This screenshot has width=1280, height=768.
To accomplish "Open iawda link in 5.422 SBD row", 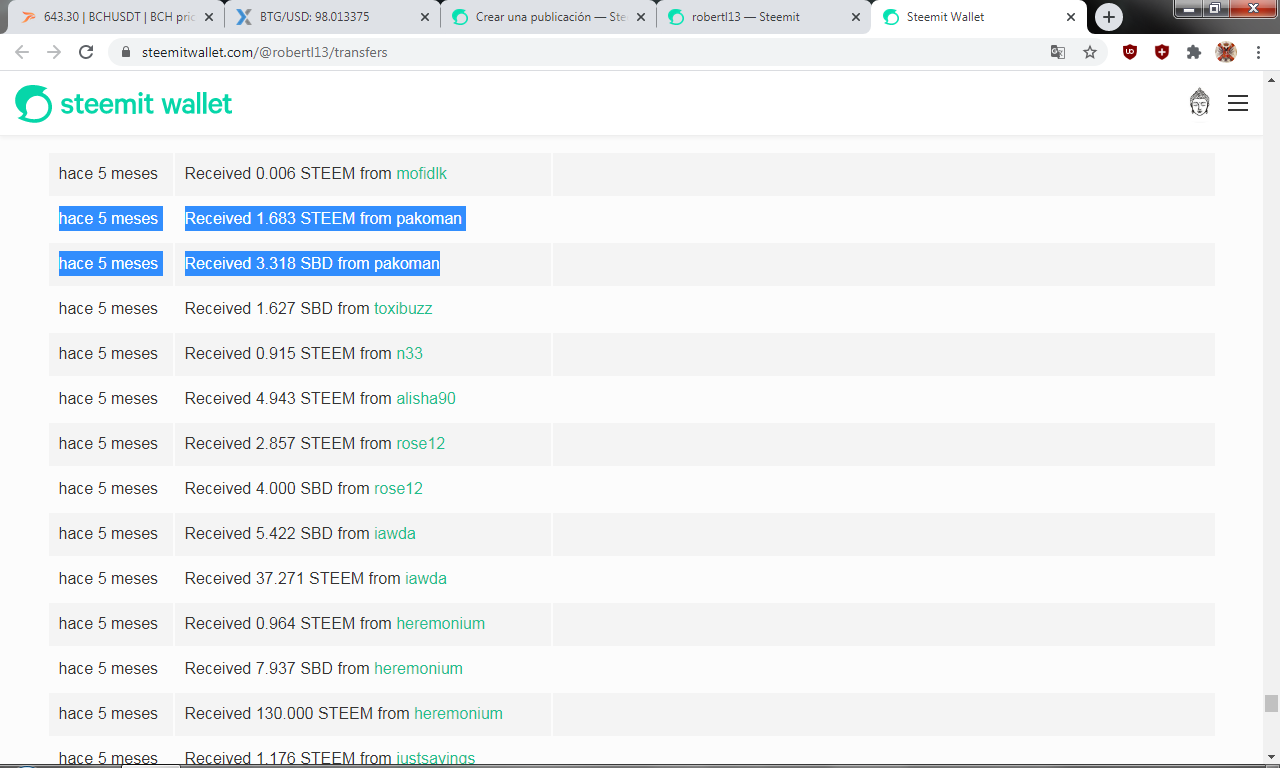I will point(395,533).
